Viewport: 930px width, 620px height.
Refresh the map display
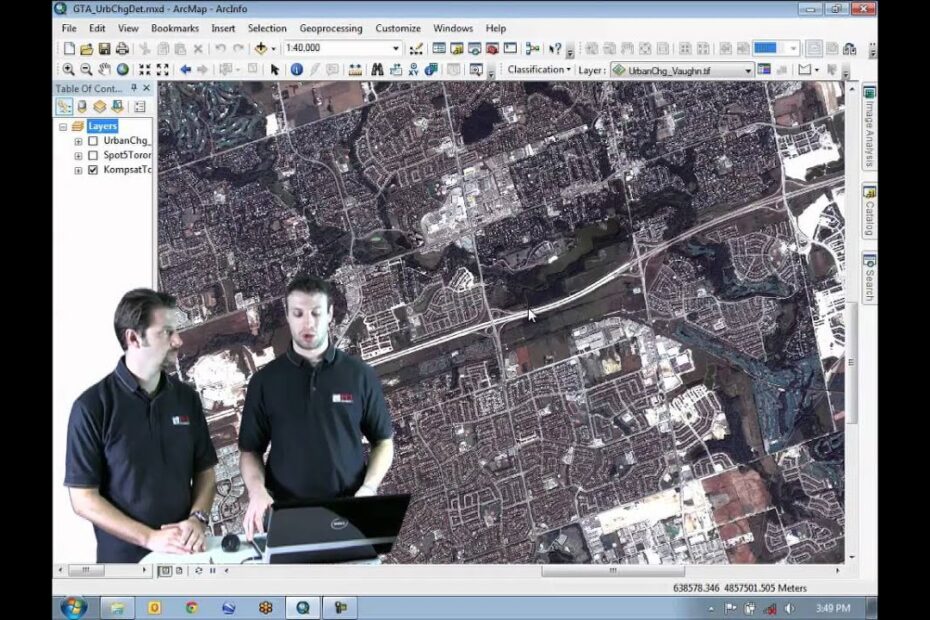[198, 571]
